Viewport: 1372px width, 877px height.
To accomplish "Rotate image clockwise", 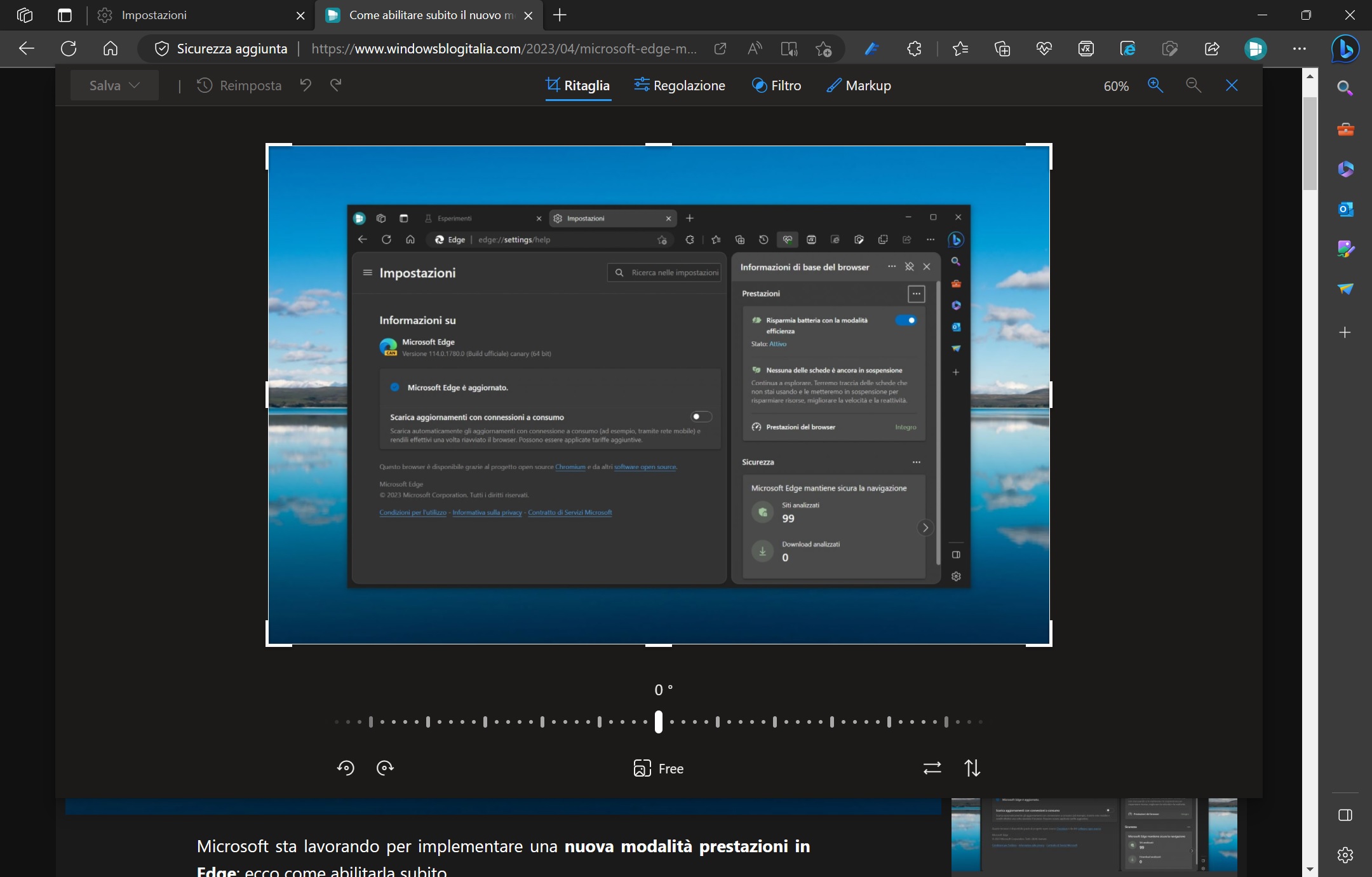I will 385,768.
